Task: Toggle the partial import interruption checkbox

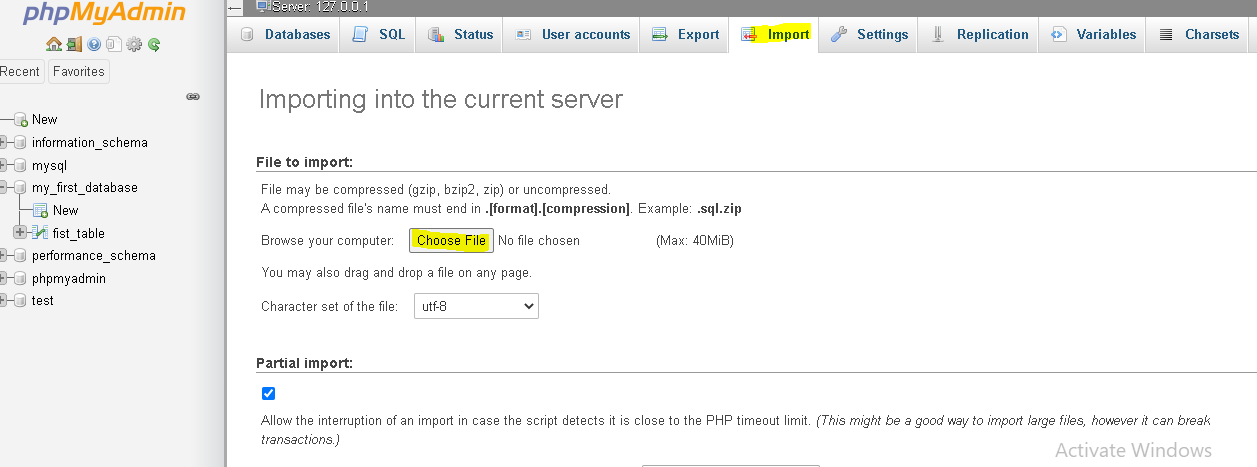Action: click(x=268, y=393)
